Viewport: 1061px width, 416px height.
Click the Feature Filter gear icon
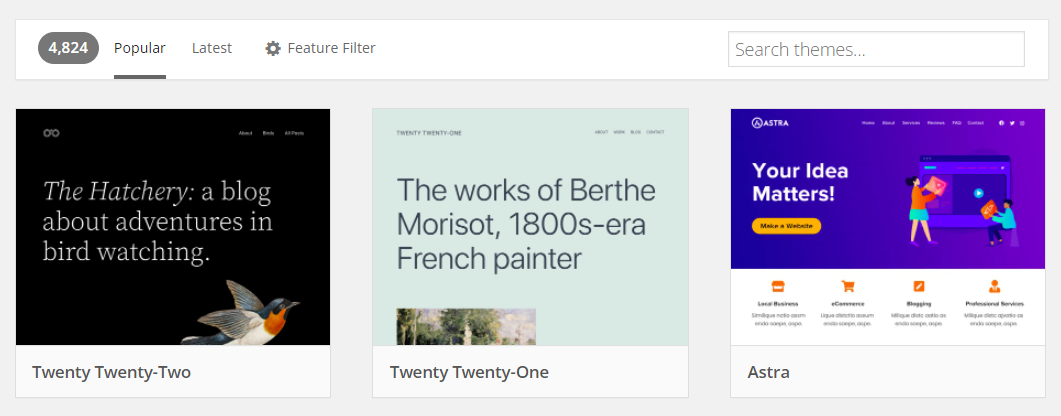click(x=273, y=48)
